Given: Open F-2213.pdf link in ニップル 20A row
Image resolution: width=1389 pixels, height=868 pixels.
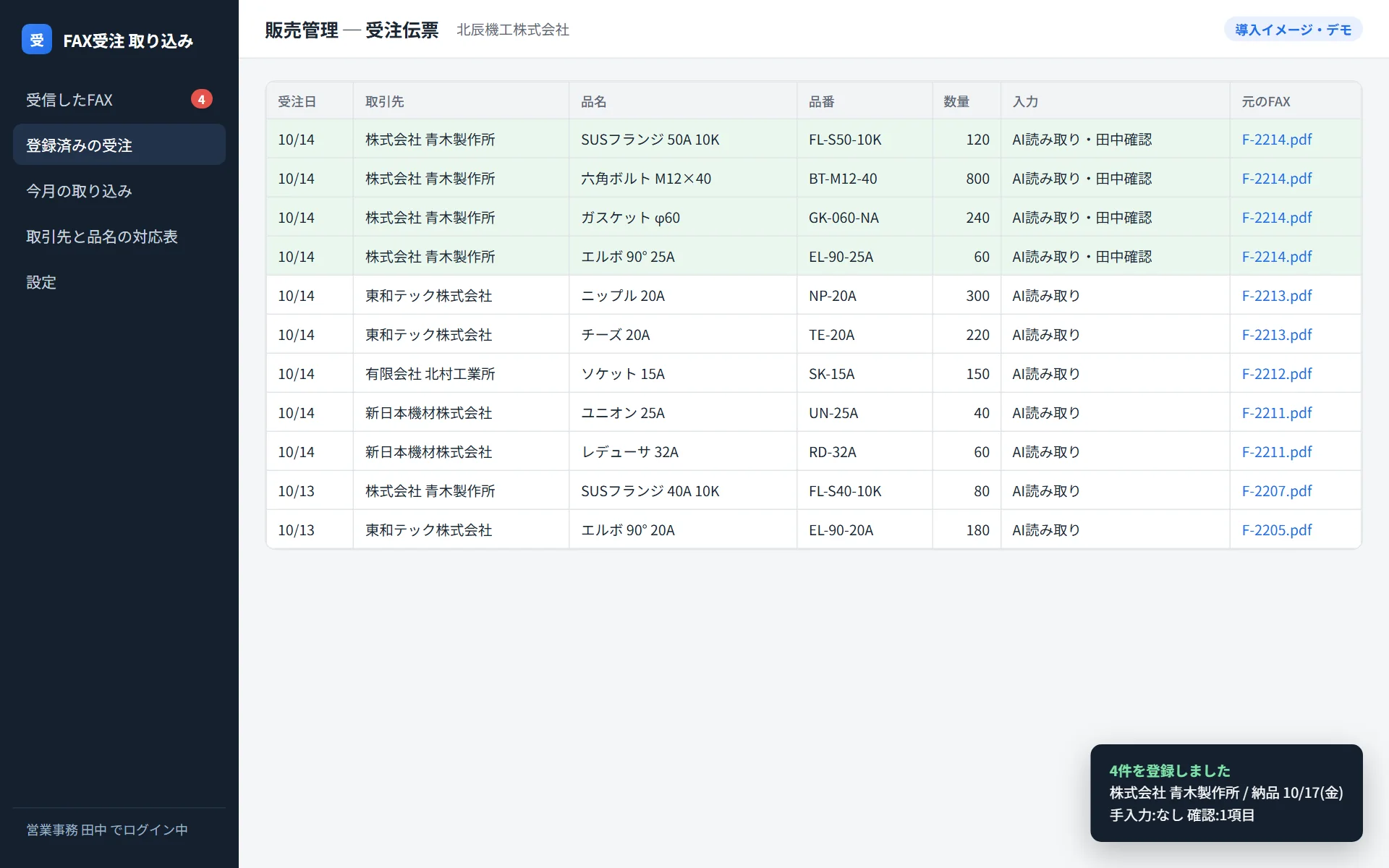Looking at the screenshot, I should 1277,296.
